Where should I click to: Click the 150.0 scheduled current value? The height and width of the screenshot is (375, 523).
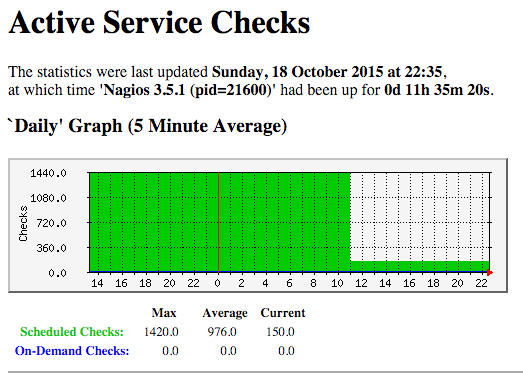click(x=280, y=332)
